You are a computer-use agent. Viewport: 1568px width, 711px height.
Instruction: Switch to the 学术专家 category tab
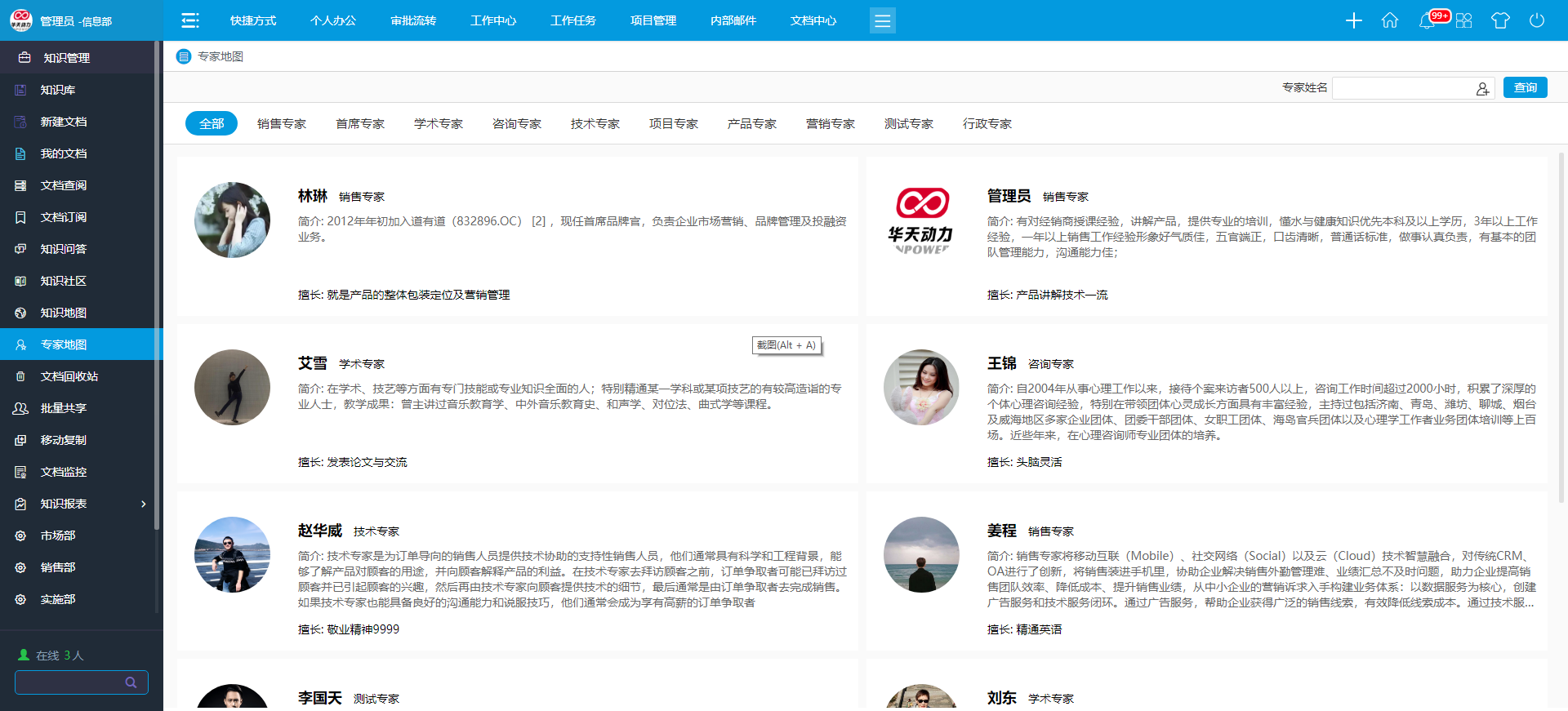click(438, 124)
